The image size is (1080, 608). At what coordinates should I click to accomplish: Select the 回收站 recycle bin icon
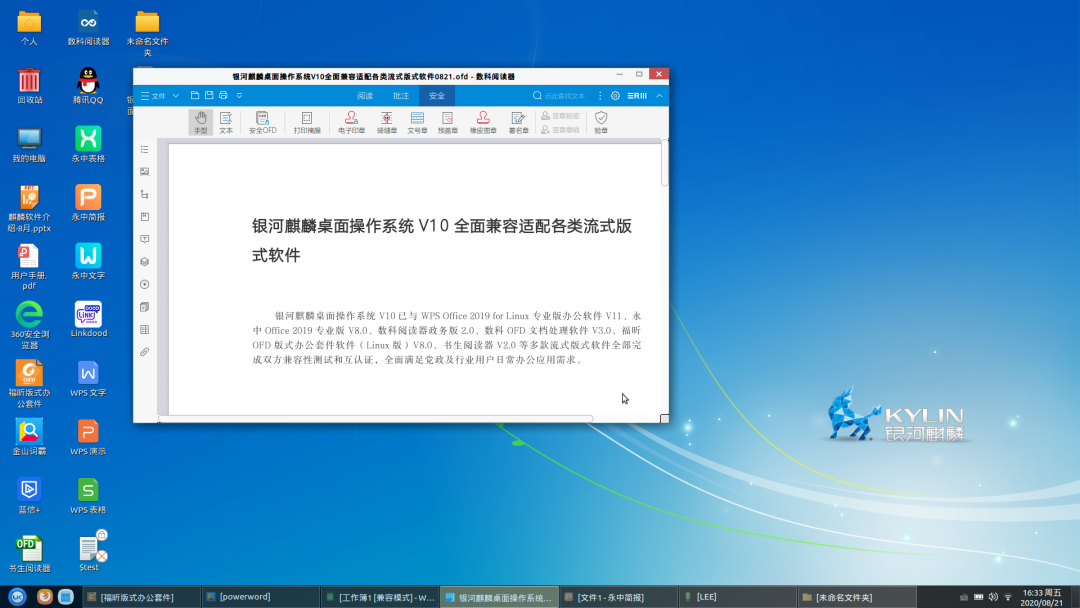pos(29,86)
